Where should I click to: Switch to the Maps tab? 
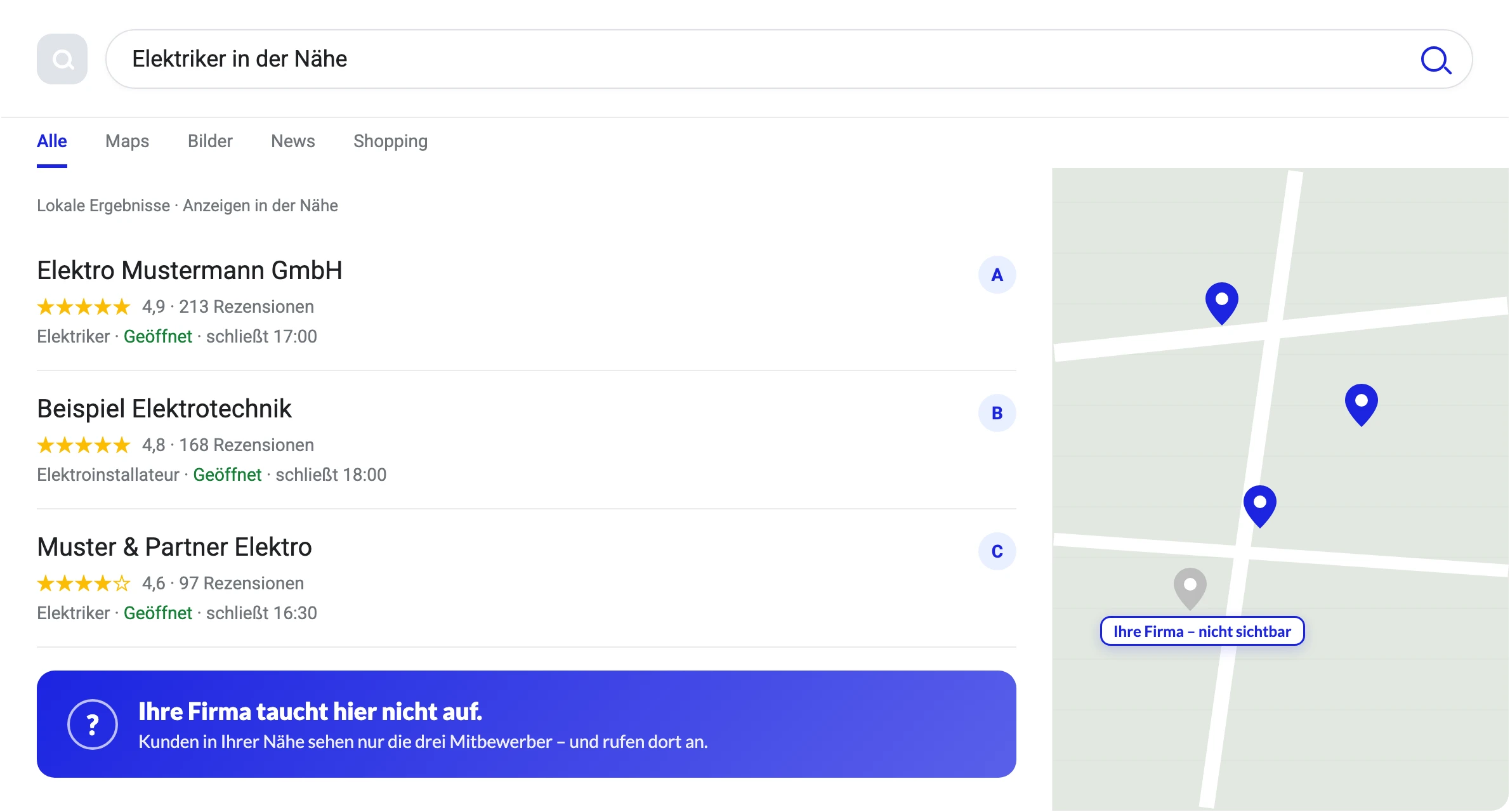pos(127,141)
